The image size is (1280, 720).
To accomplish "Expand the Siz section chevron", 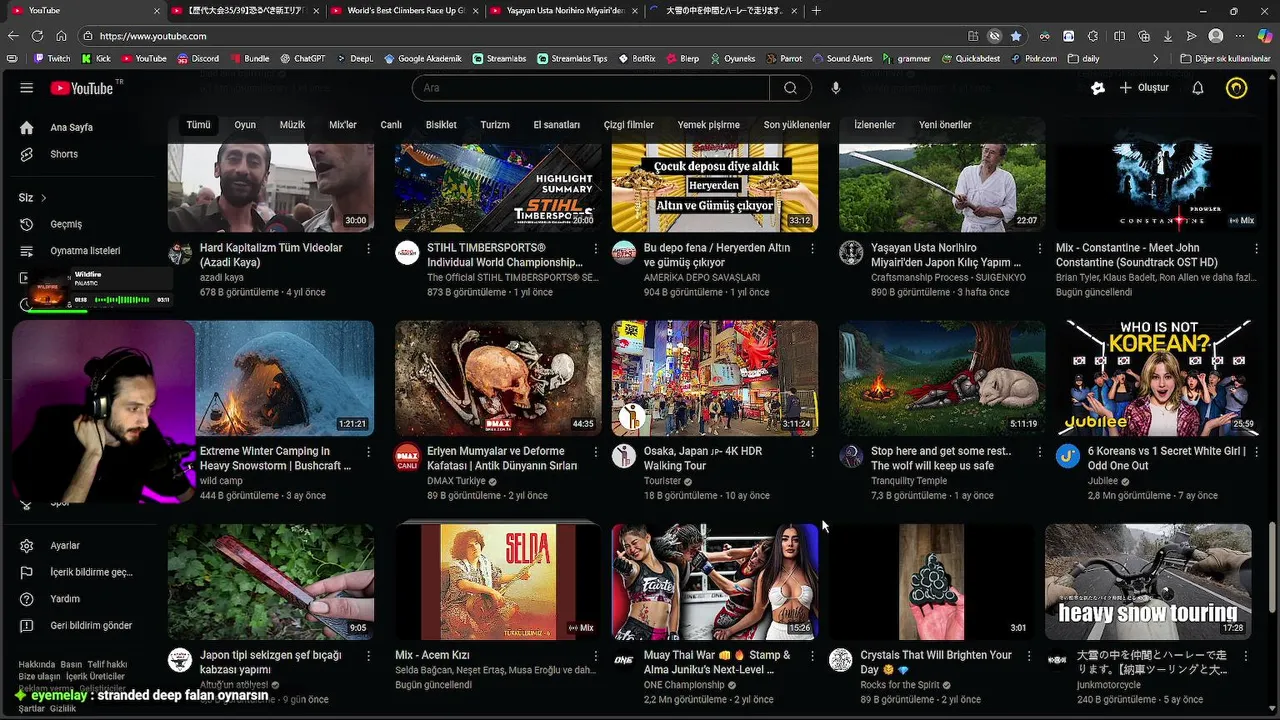I will (44, 198).
